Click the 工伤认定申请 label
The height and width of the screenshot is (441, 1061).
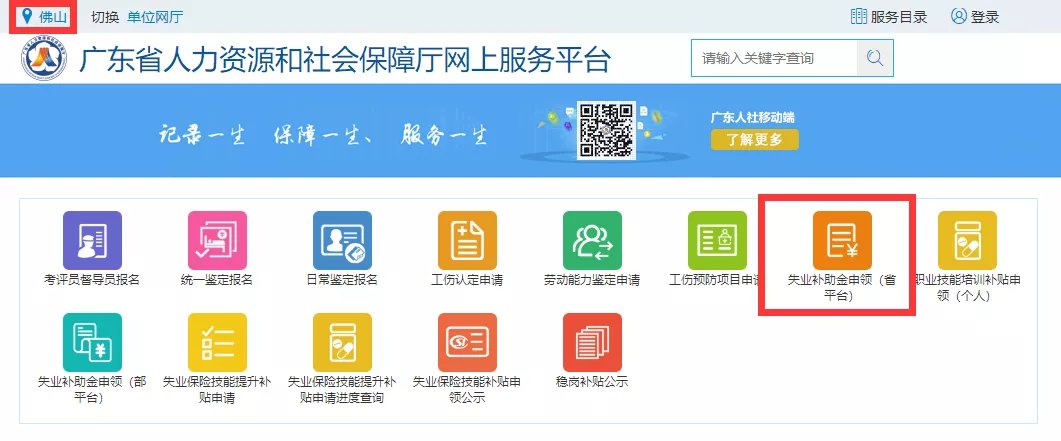(468, 279)
